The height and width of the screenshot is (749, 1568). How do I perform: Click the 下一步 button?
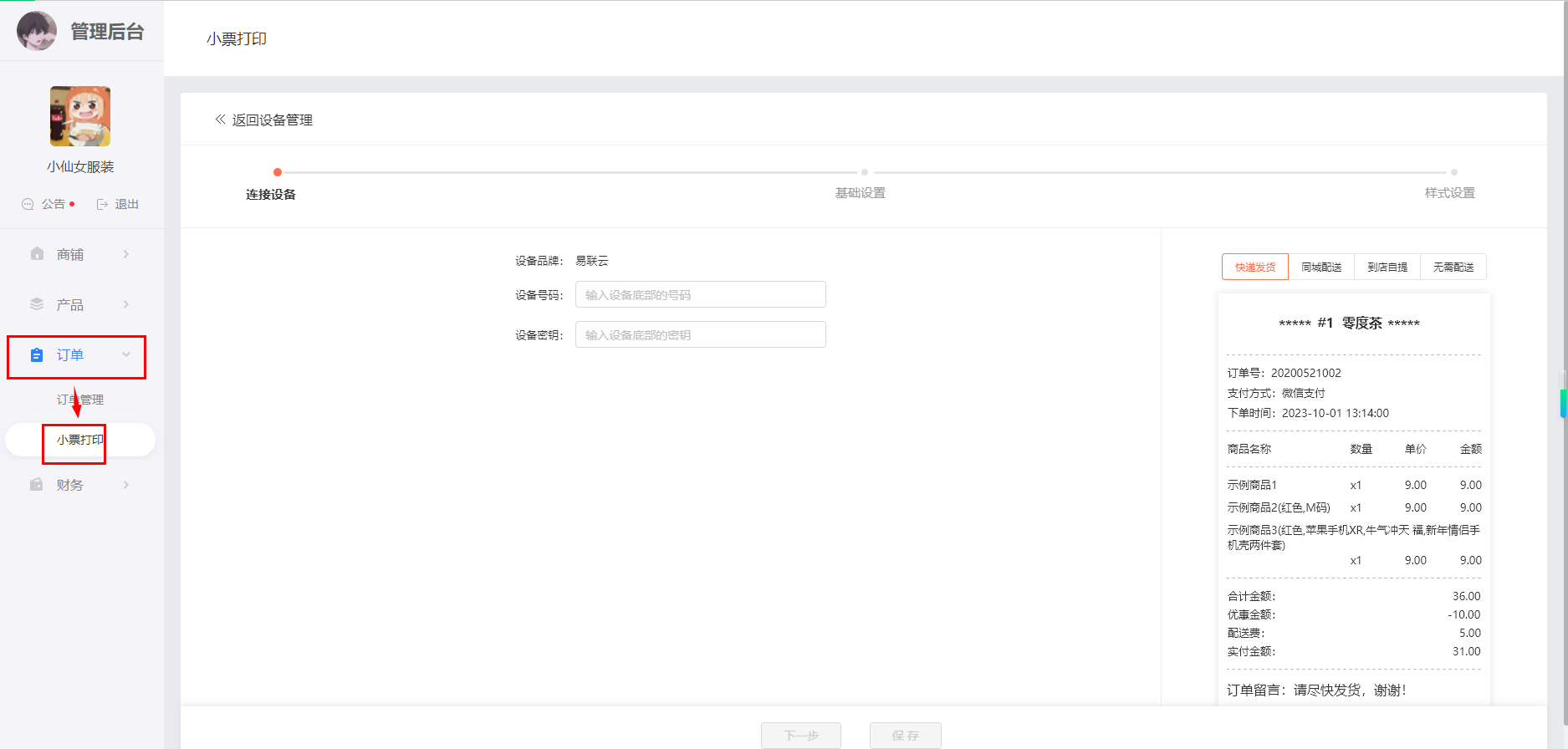[x=801, y=736]
